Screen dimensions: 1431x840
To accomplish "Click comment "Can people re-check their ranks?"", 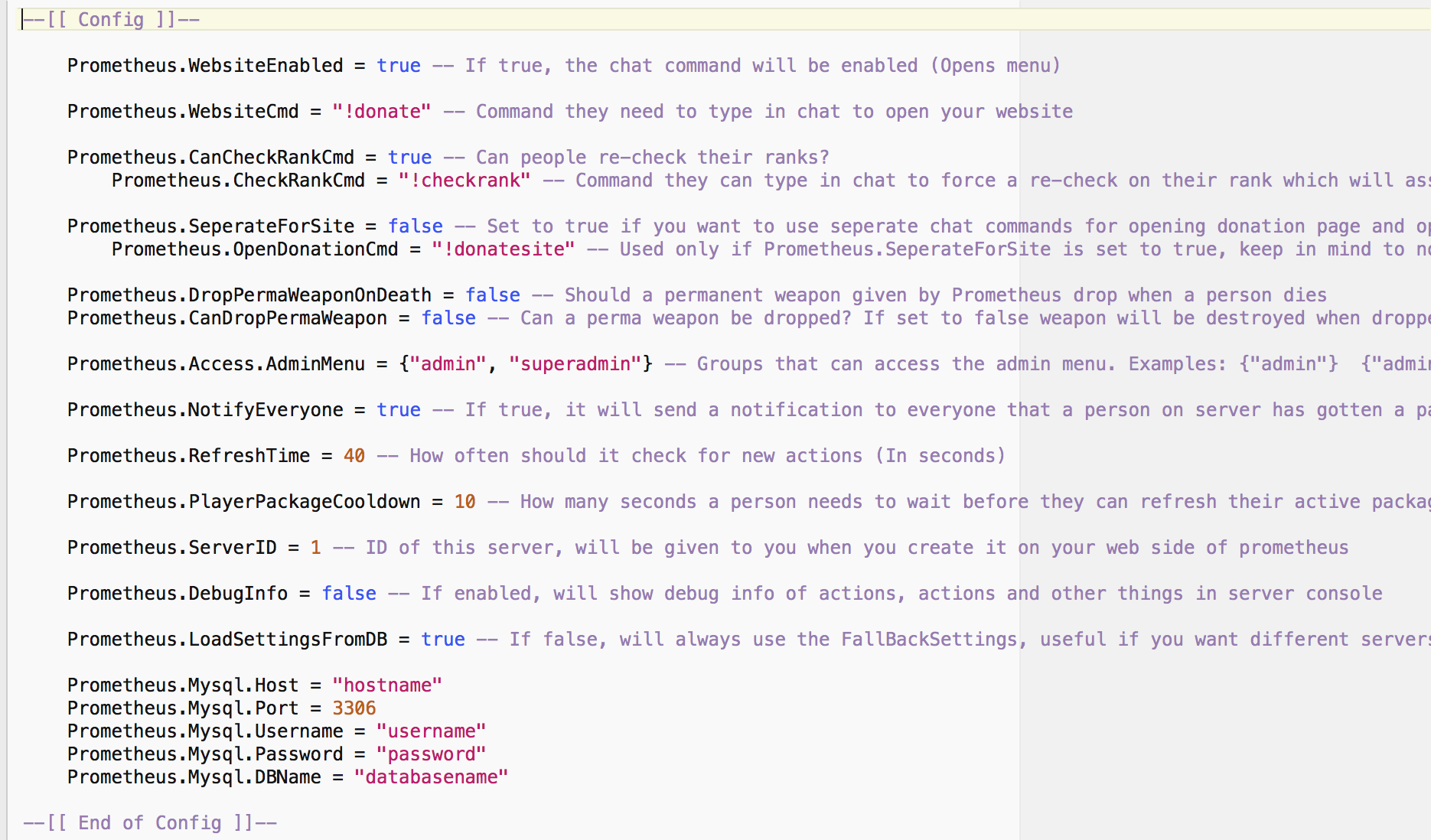I will [x=637, y=158].
